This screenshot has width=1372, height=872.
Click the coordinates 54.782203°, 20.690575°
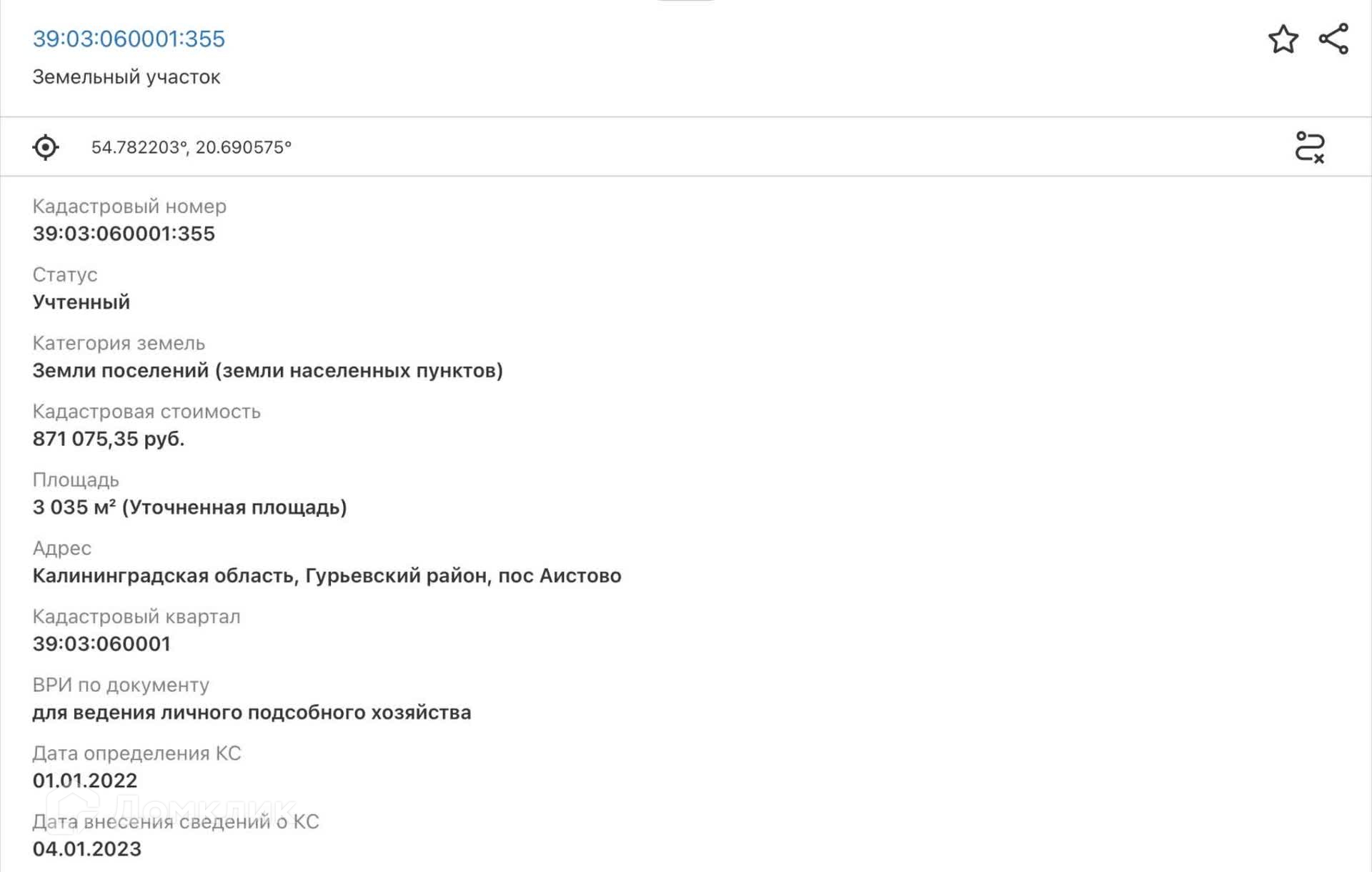click(192, 147)
